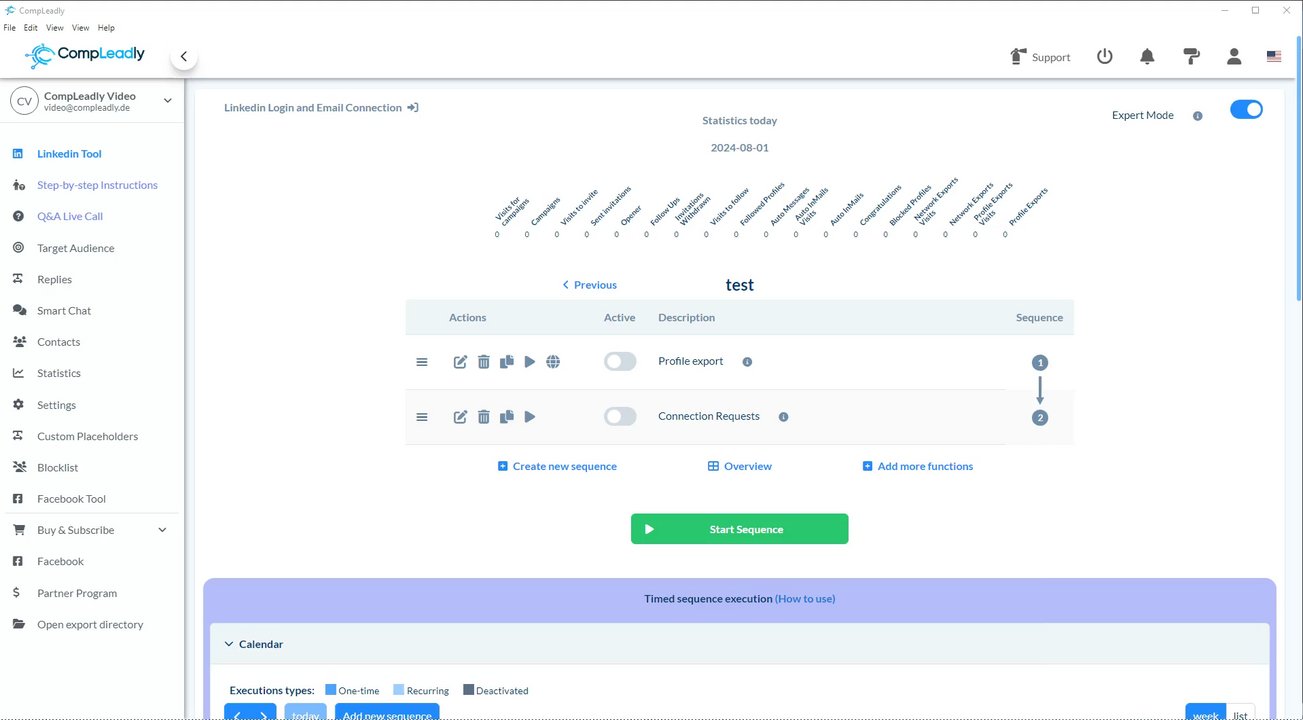Click the CV account avatar

25,101
